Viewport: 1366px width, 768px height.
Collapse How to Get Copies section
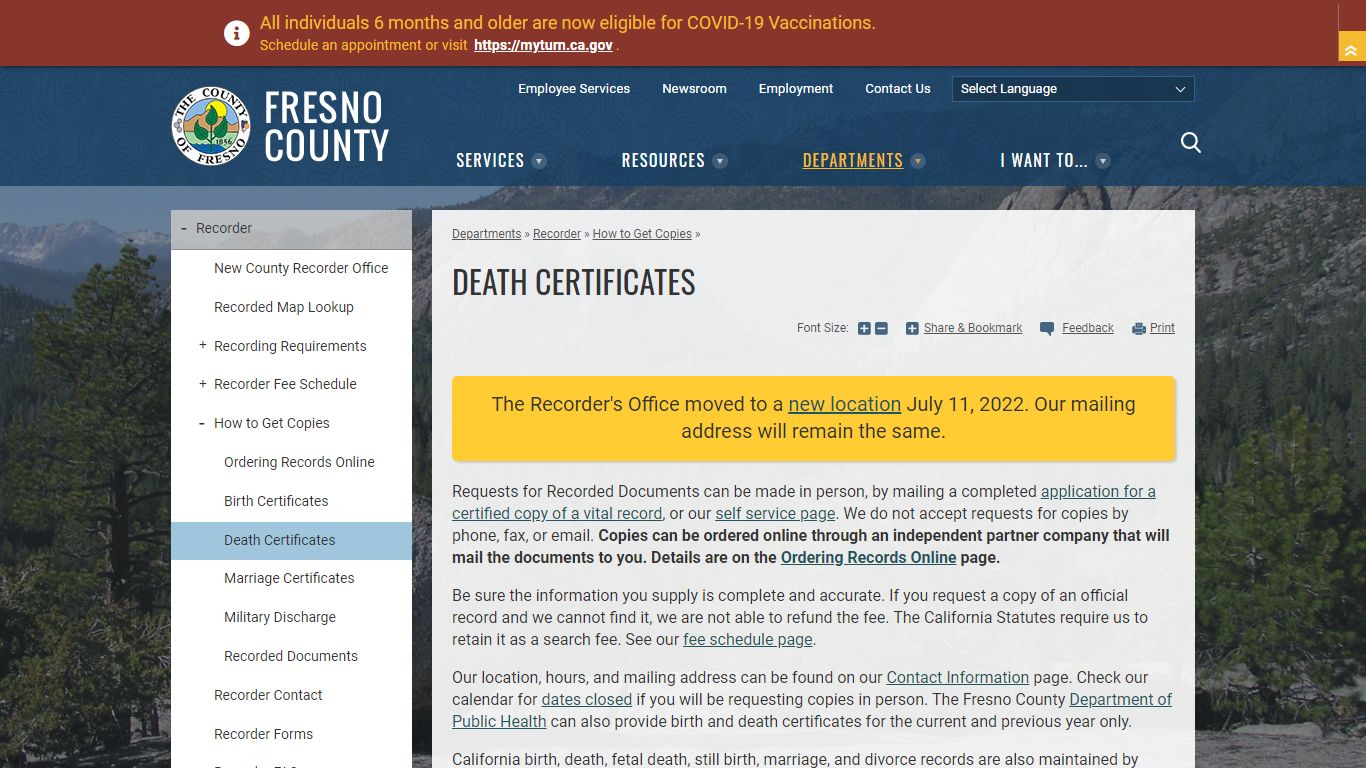tap(203, 423)
